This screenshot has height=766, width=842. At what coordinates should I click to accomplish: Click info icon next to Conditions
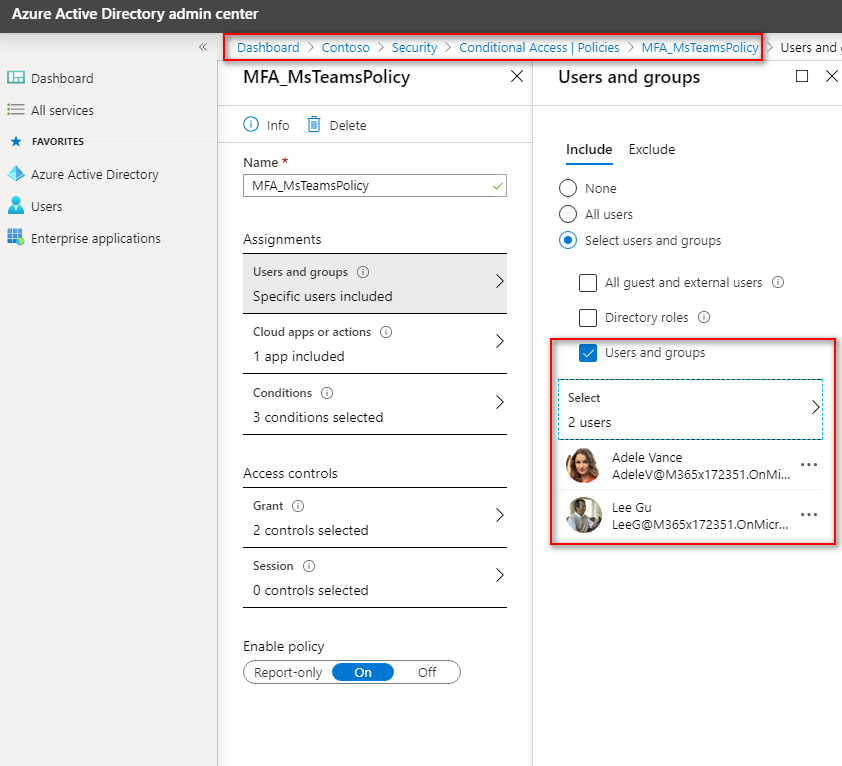[327, 393]
